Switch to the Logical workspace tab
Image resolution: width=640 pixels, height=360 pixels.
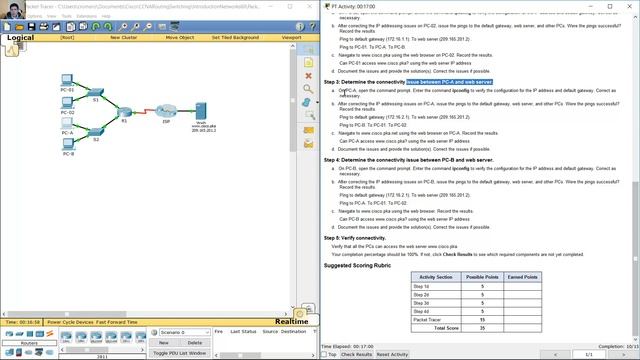20,38
